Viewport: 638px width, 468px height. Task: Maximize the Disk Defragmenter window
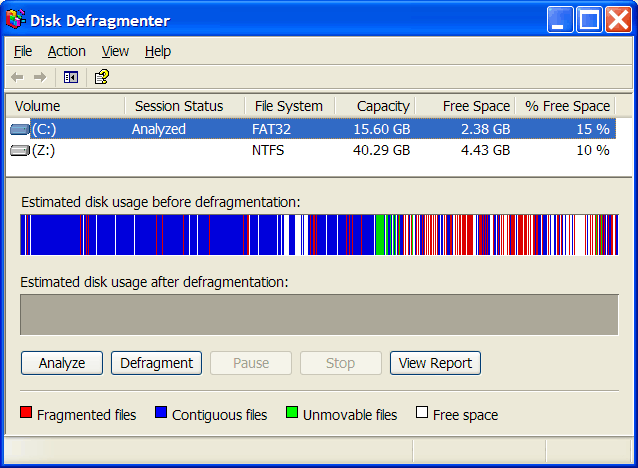[x=589, y=19]
